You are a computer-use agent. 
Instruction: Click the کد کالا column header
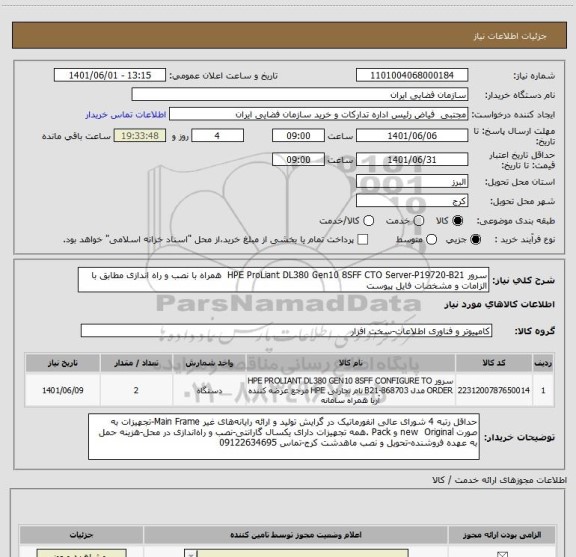pos(494,363)
